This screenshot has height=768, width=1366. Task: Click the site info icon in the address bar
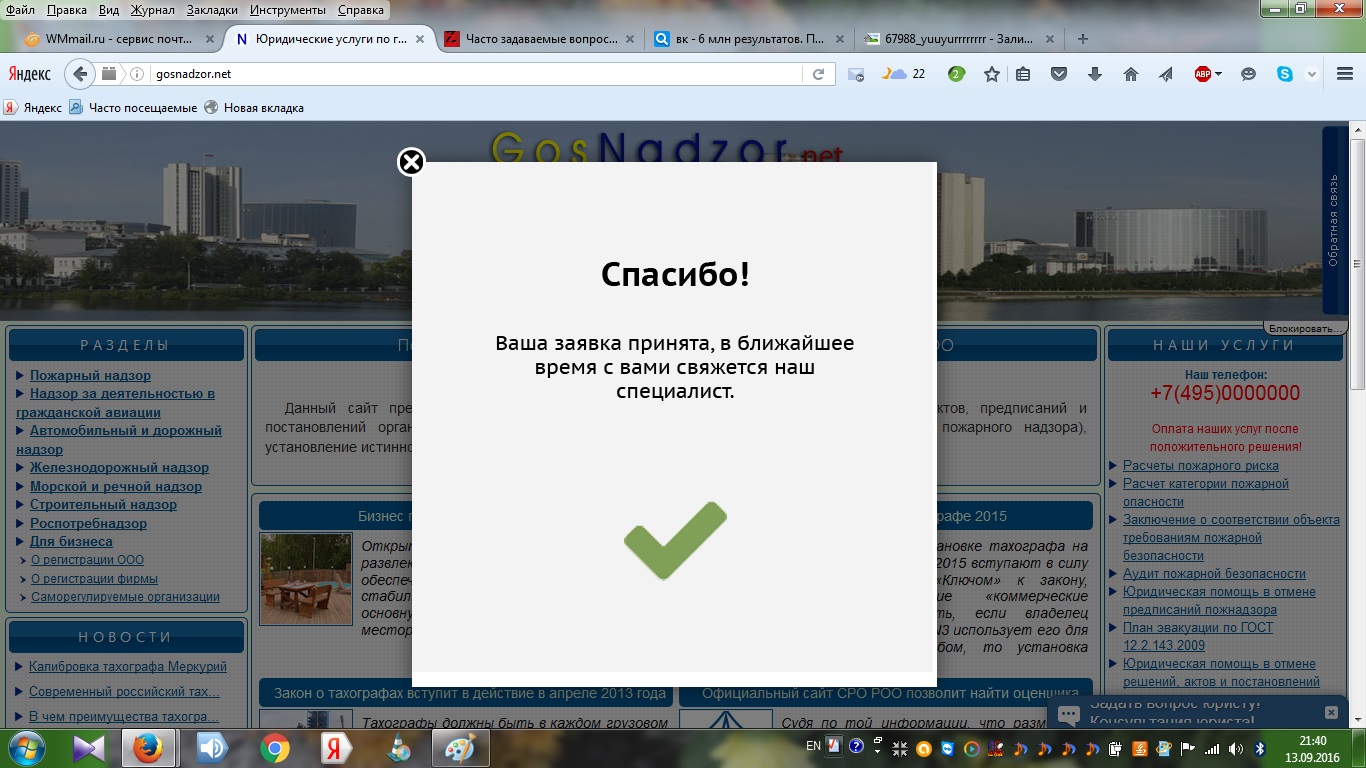(137, 74)
